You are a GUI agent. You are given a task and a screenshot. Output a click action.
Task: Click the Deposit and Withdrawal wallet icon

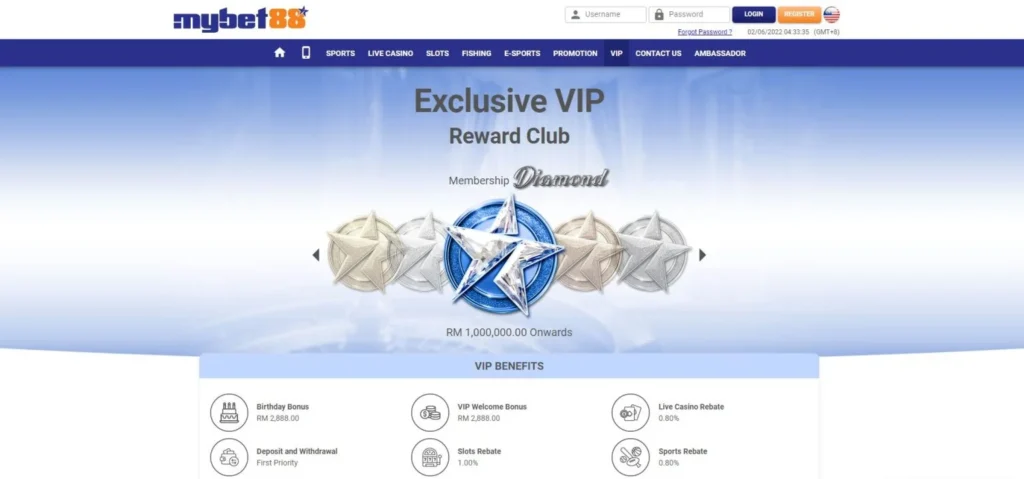tap(229, 457)
